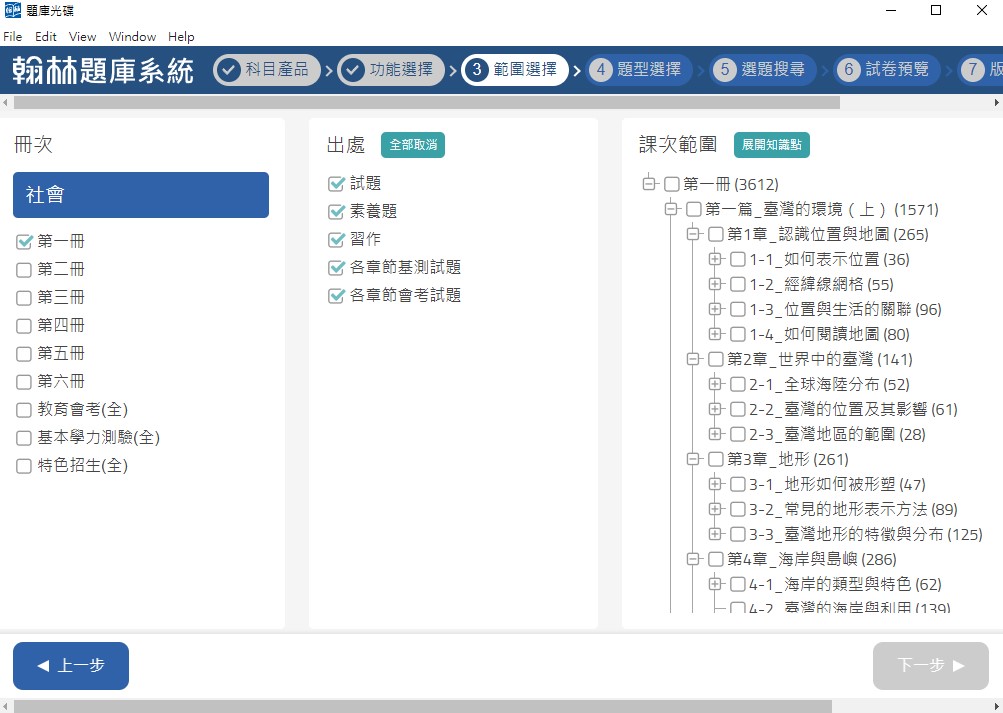
Task: Check 第二冊 volume
Action: click(x=24, y=270)
